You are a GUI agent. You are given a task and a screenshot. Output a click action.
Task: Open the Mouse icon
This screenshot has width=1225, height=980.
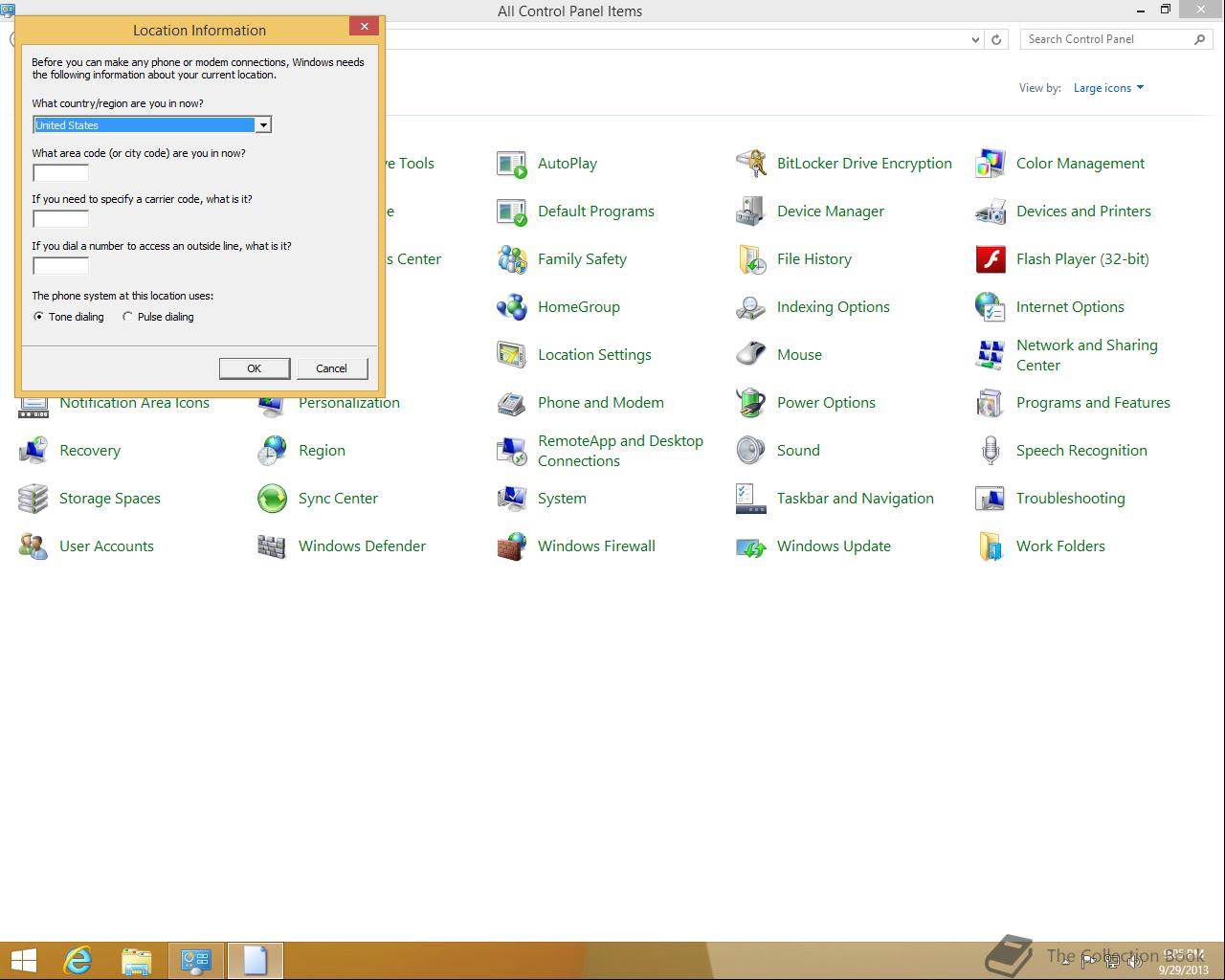click(751, 355)
